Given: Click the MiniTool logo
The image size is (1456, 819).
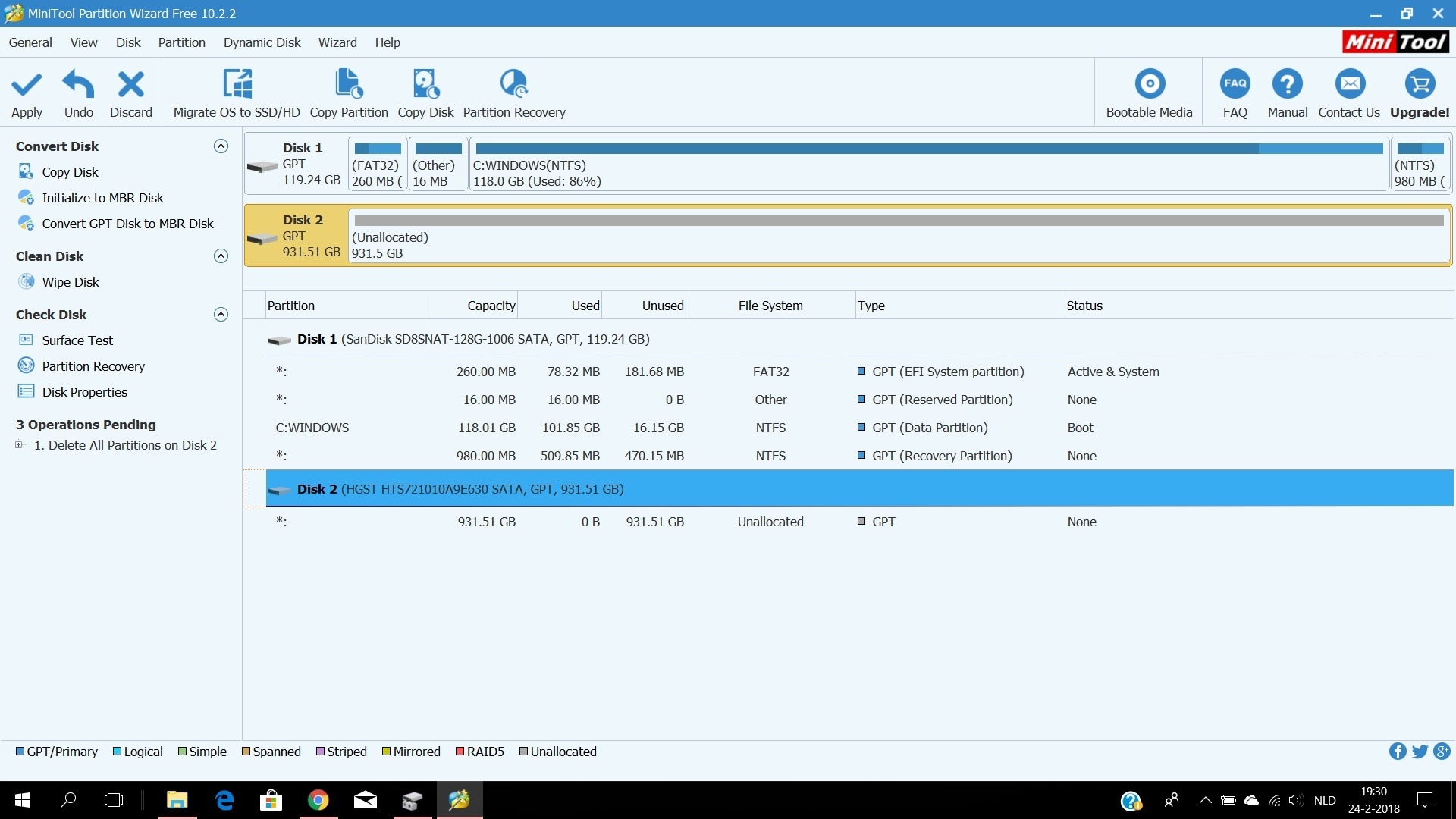Looking at the screenshot, I should (x=1395, y=42).
